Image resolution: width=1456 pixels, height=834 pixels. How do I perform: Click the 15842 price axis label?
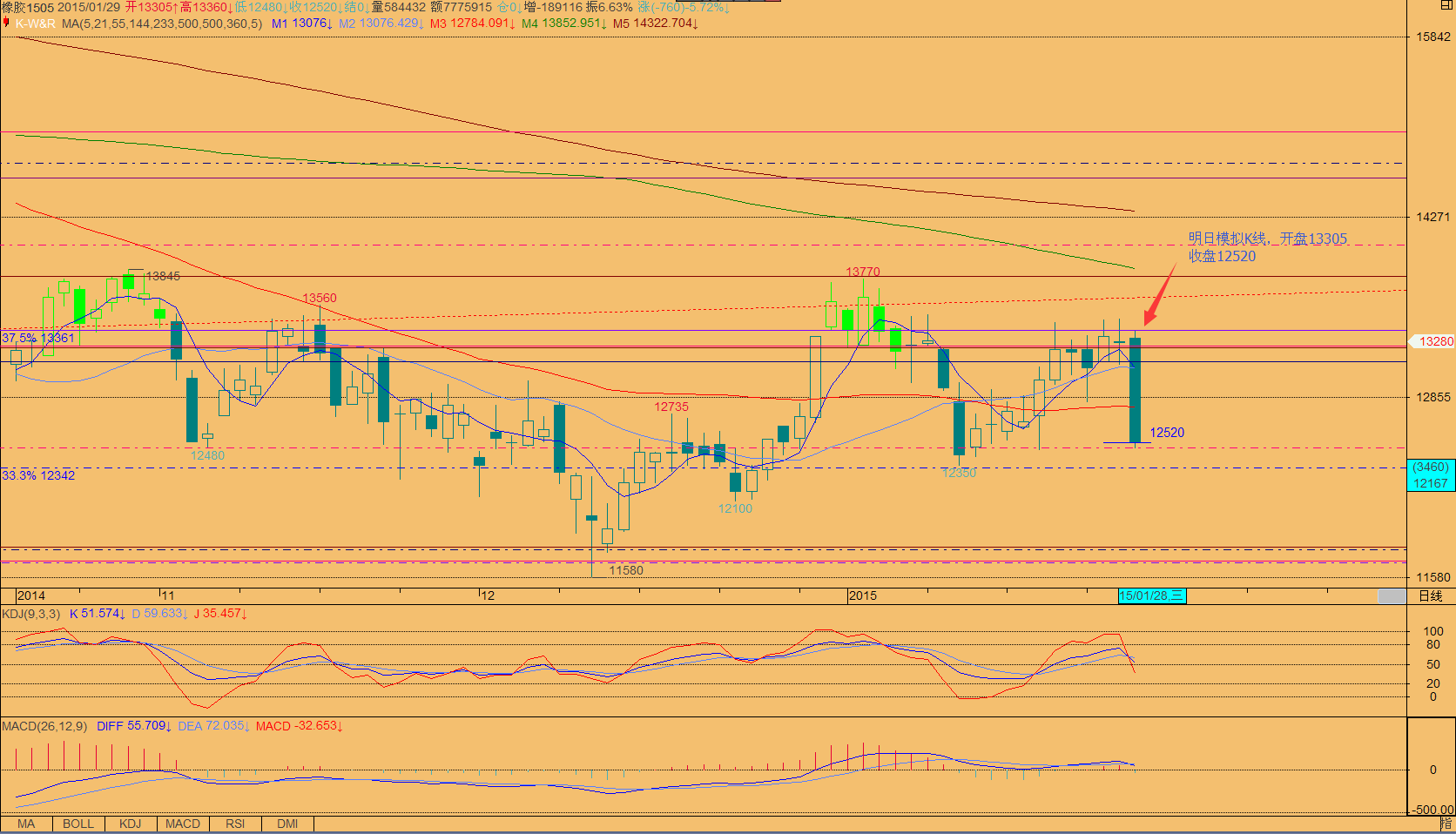[x=1433, y=37]
